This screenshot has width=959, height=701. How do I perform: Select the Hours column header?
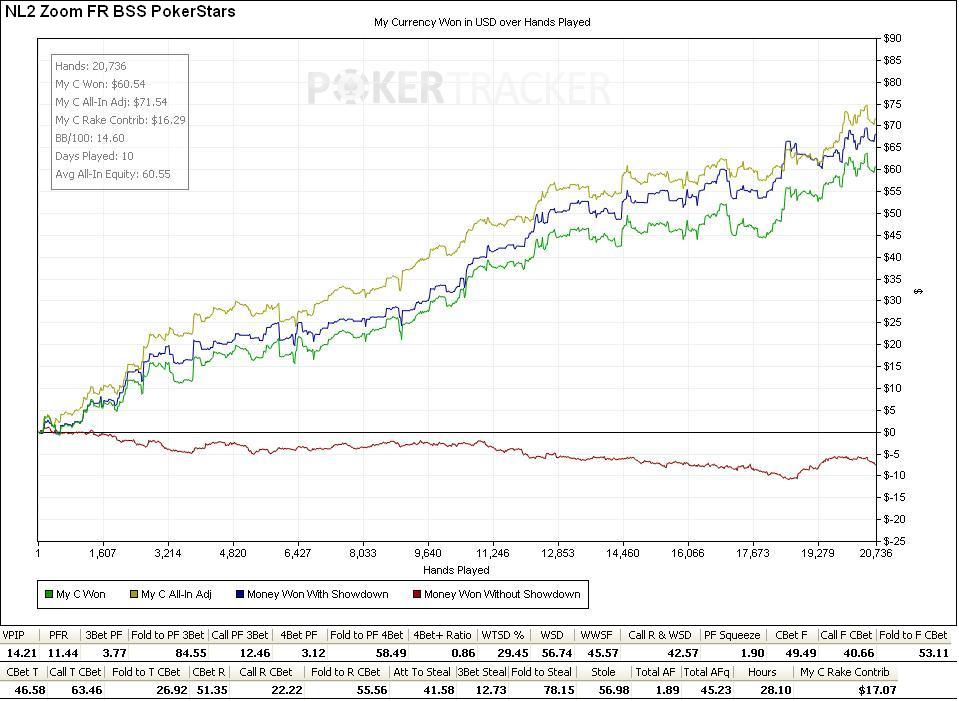pos(762,672)
